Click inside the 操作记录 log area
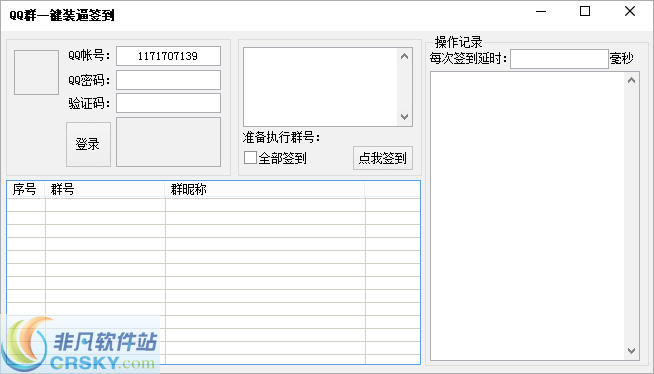Screen dimensions: 654x374 click(527, 216)
